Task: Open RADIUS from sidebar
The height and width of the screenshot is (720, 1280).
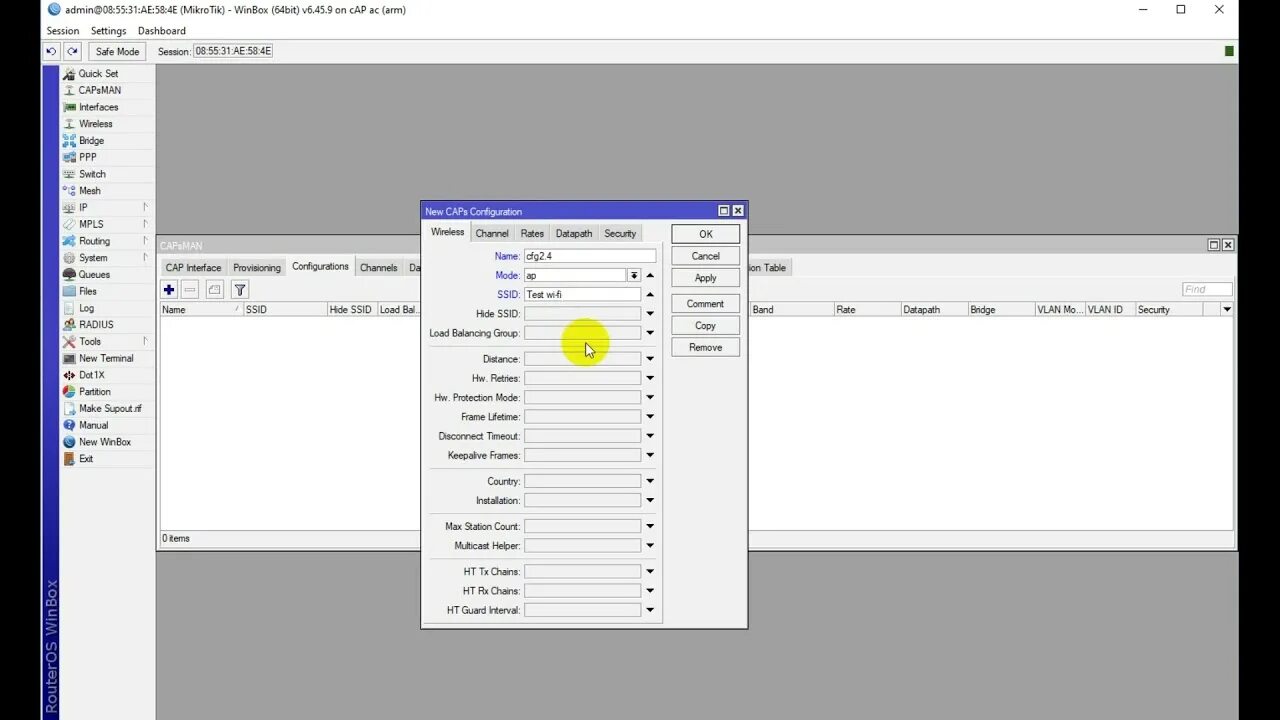Action: 96,325
